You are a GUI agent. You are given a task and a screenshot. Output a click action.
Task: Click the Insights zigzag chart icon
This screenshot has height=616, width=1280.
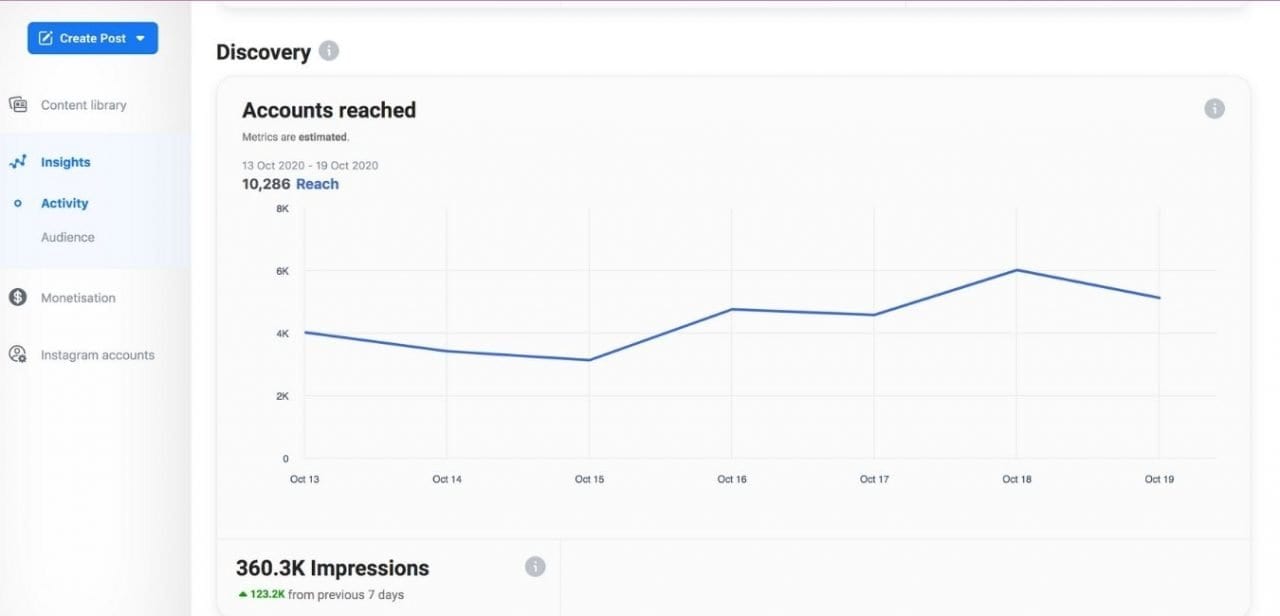17,161
